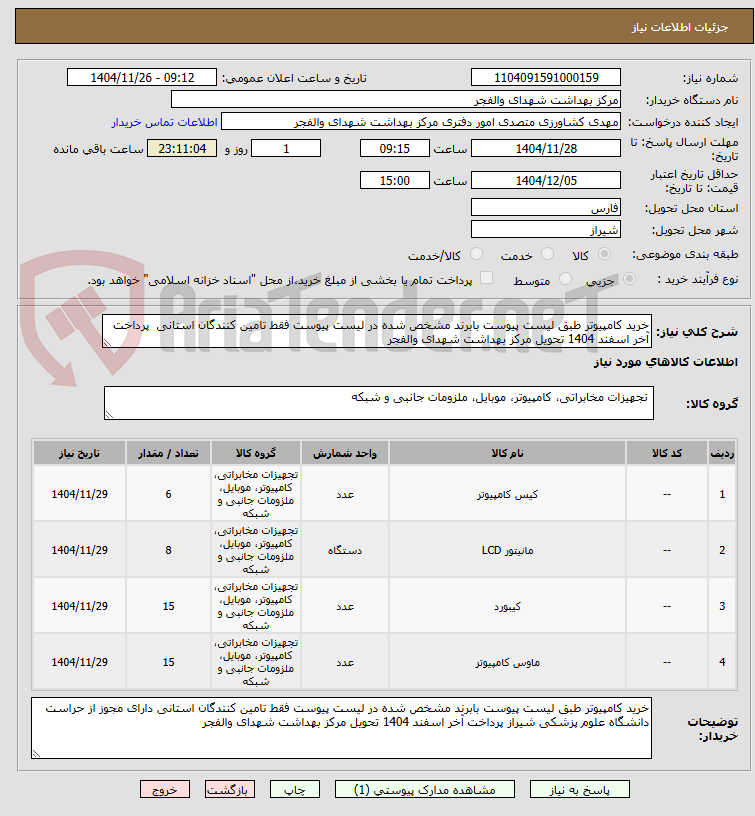The image size is (755, 816).
Task: Click the مانیتور LCD item cell
Action: click(x=507, y=550)
